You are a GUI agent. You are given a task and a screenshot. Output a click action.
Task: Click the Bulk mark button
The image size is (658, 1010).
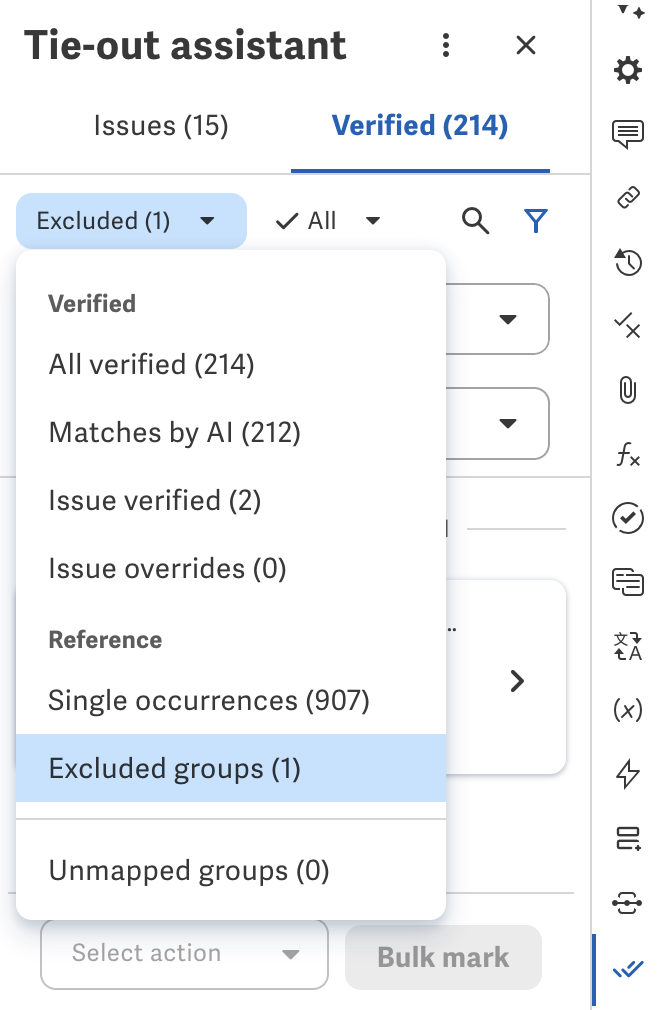click(x=444, y=957)
